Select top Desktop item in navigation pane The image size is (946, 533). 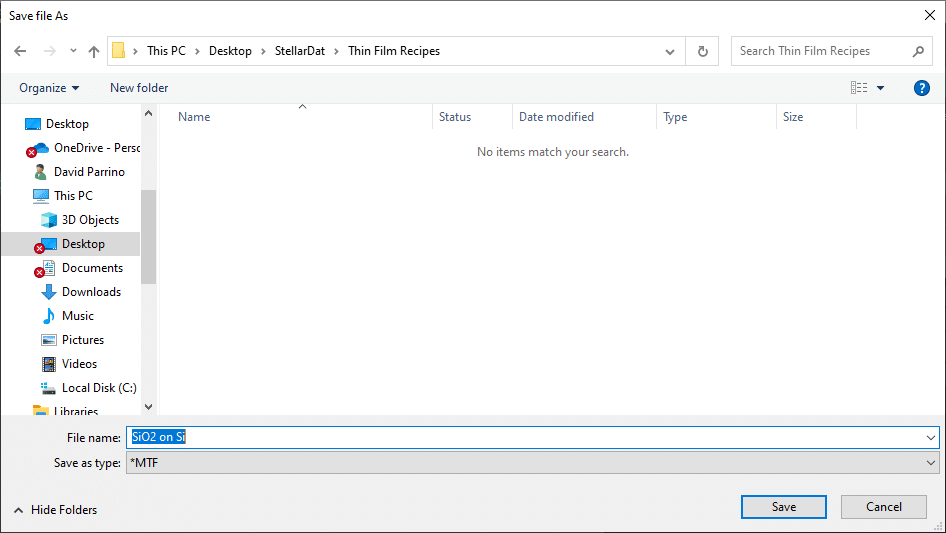68,124
